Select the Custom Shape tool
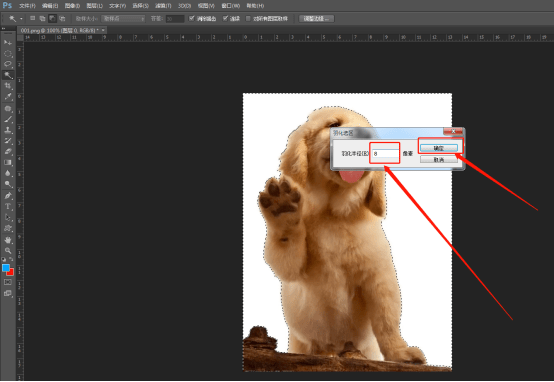Image resolution: width=554 pixels, height=382 pixels. pos(8,228)
